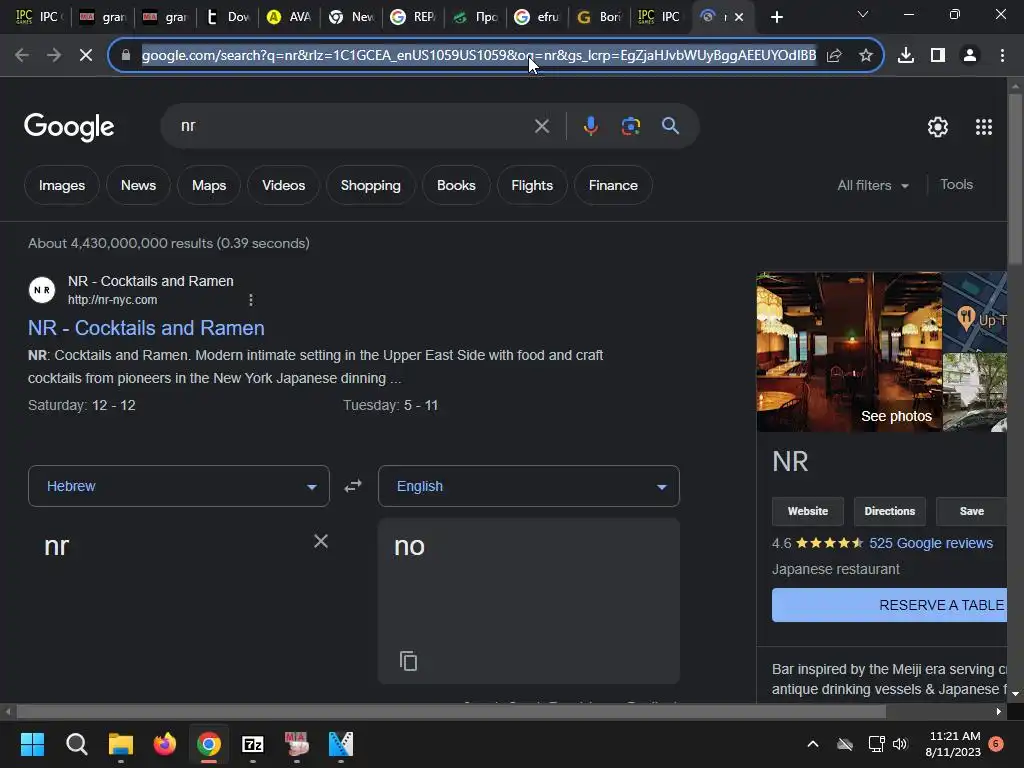1024x768 pixels.
Task: View secure site info lock icon
Action: 126,56
